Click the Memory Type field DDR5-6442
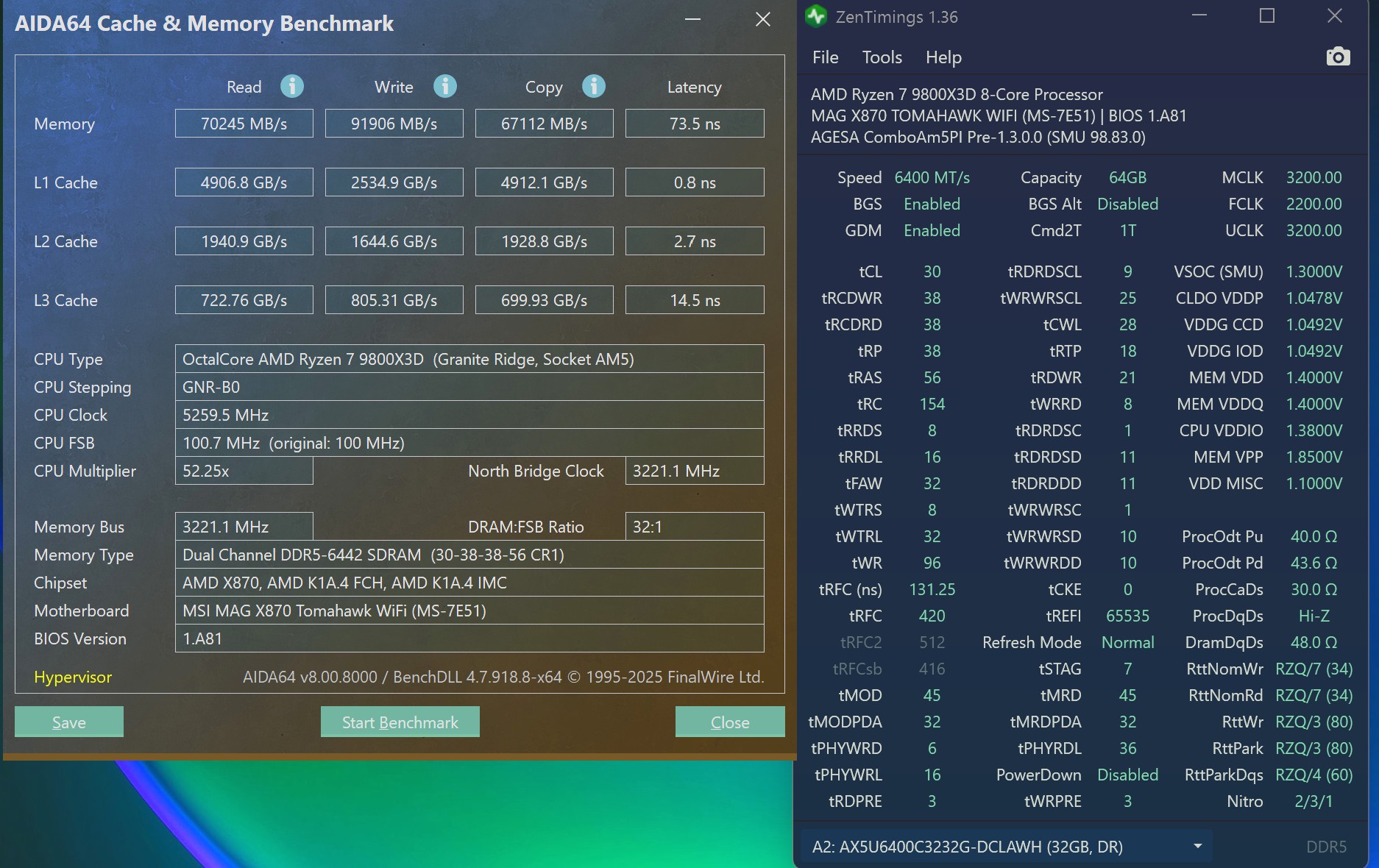 click(469, 555)
